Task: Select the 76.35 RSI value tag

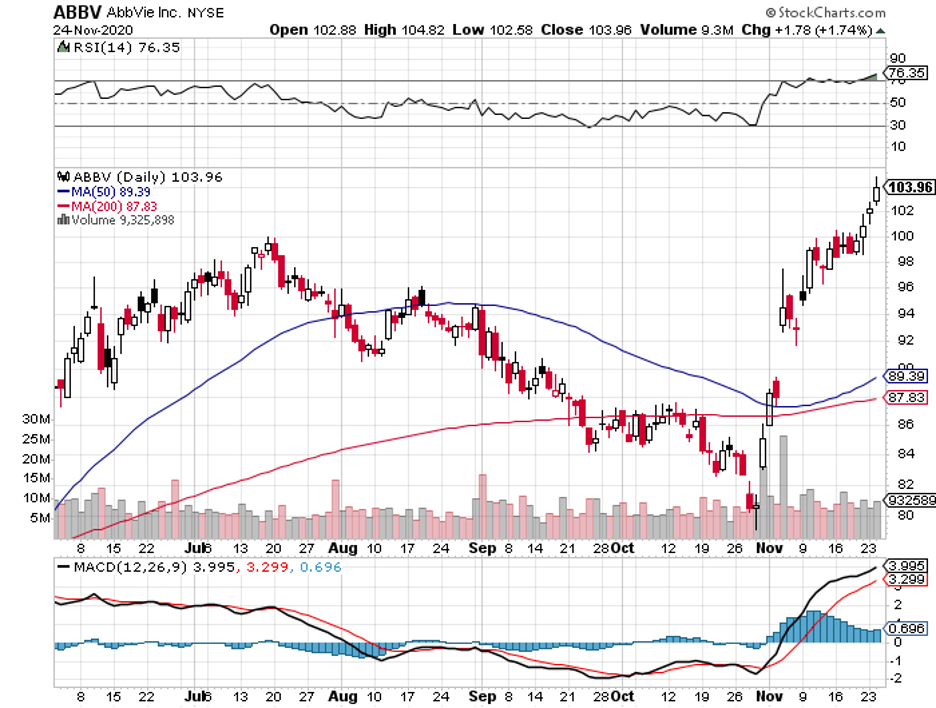Action: tap(907, 72)
